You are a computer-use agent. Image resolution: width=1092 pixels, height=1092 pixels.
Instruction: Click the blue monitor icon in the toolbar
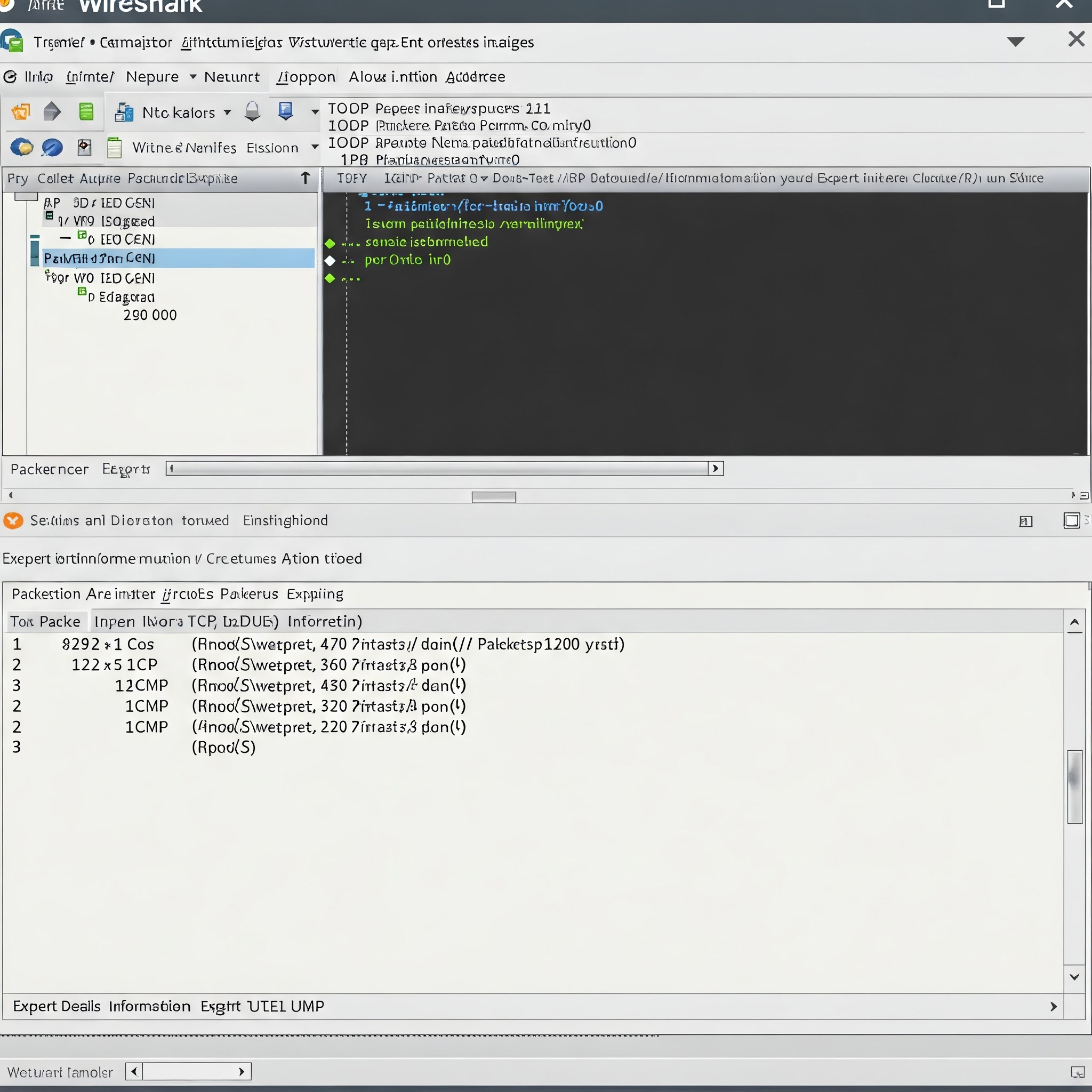tap(285, 111)
